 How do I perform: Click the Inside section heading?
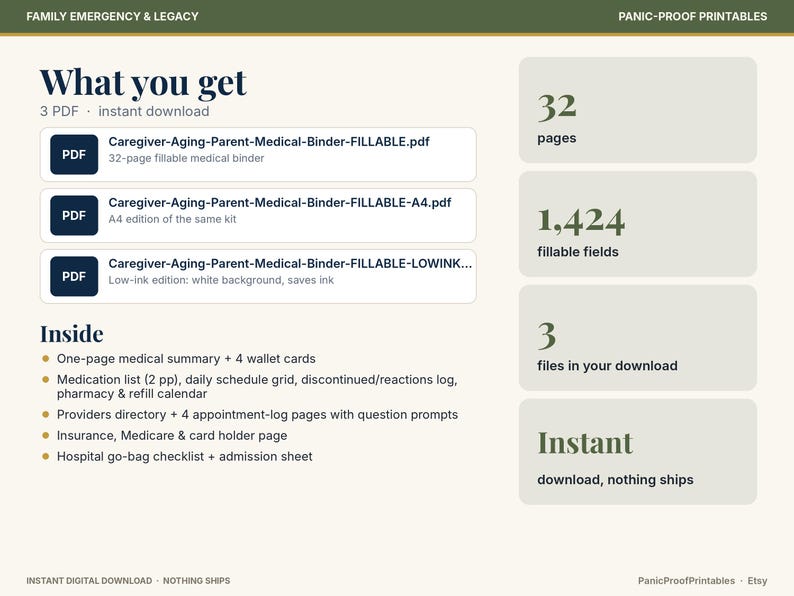click(72, 334)
